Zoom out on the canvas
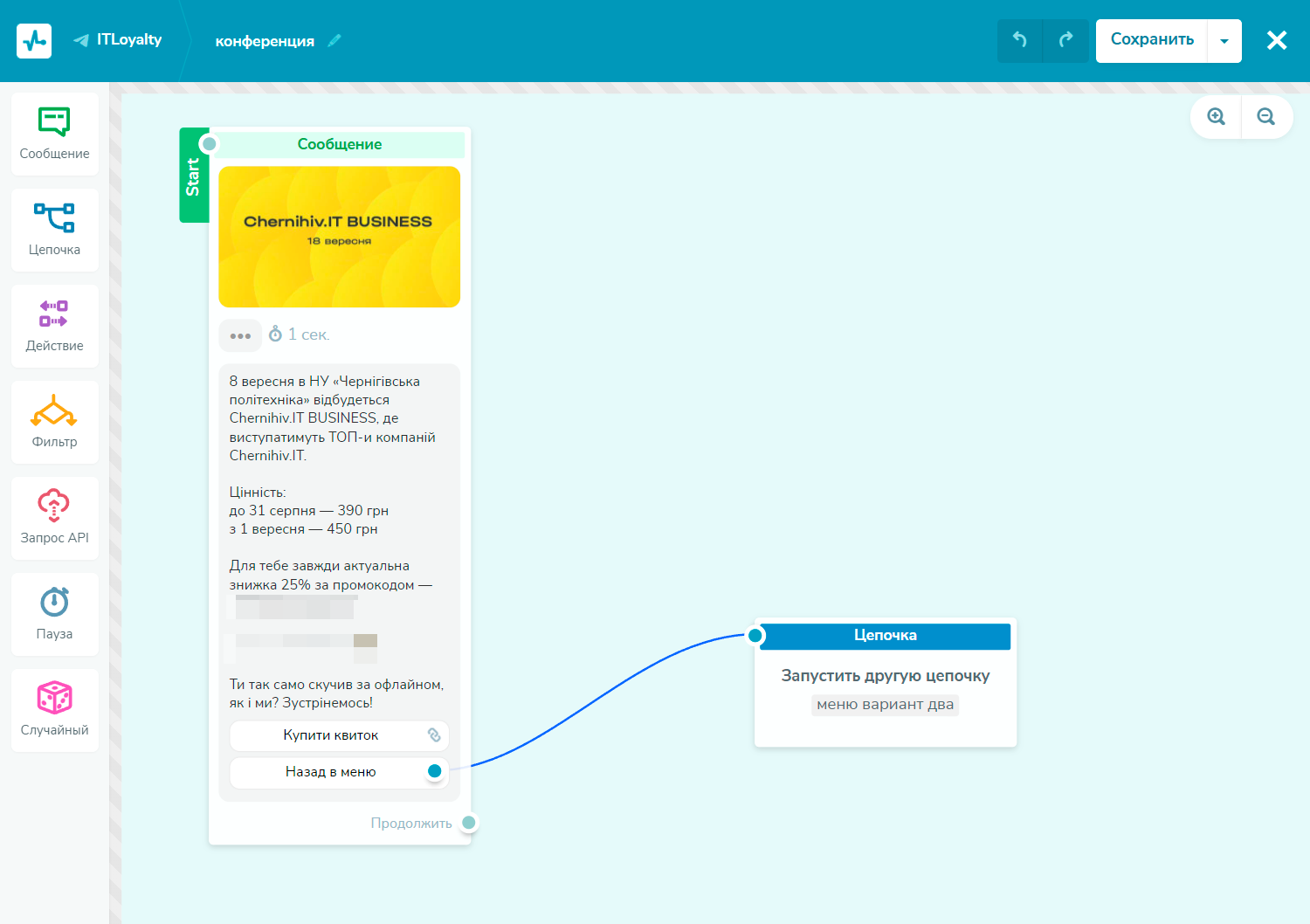 tap(1266, 116)
